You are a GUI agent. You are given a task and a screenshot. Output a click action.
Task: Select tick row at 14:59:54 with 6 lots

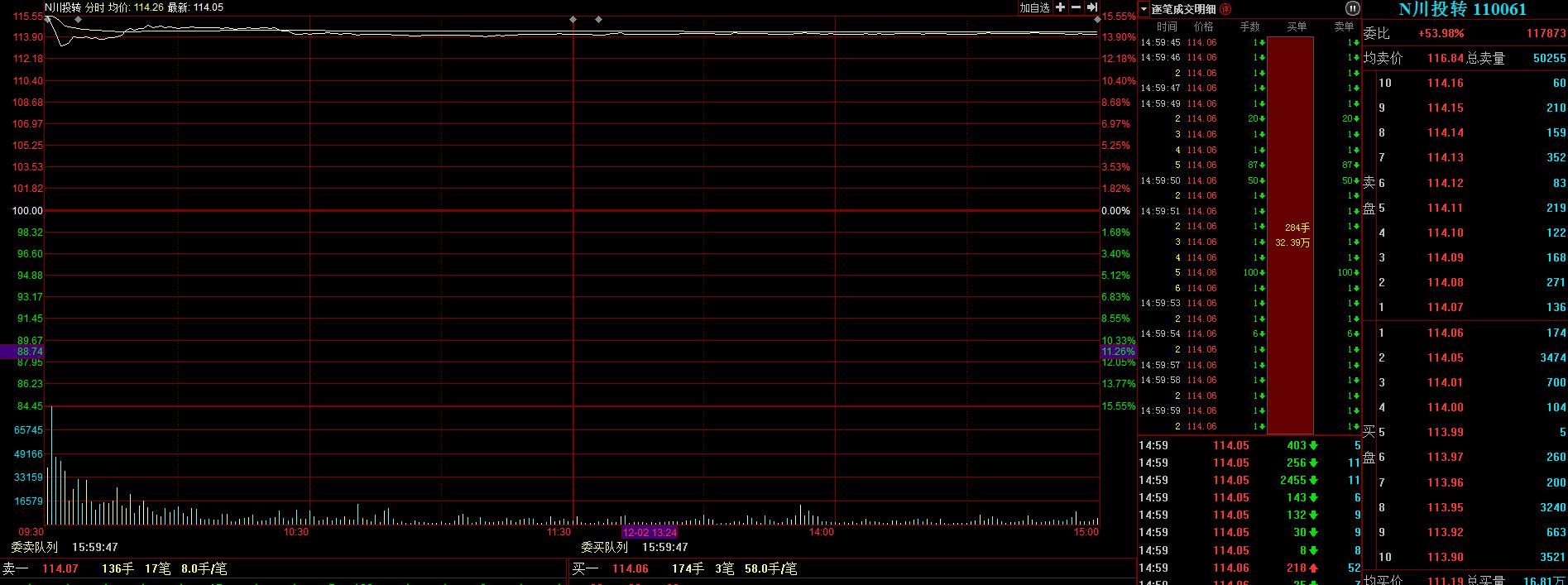click(1249, 333)
